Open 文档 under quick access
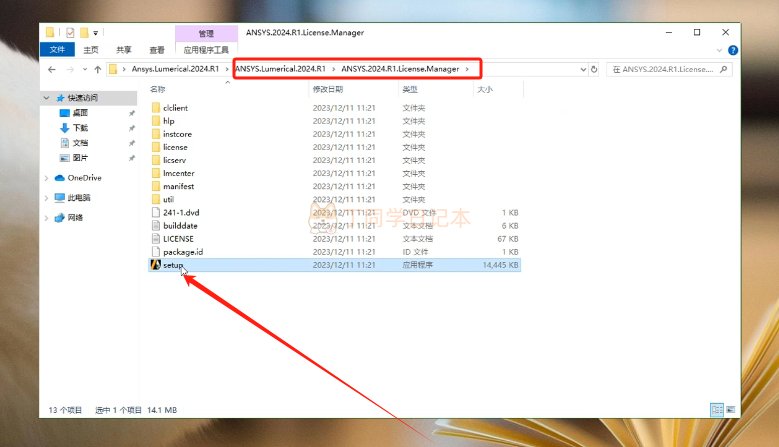Viewport: 779px width, 447px height. pos(79,143)
